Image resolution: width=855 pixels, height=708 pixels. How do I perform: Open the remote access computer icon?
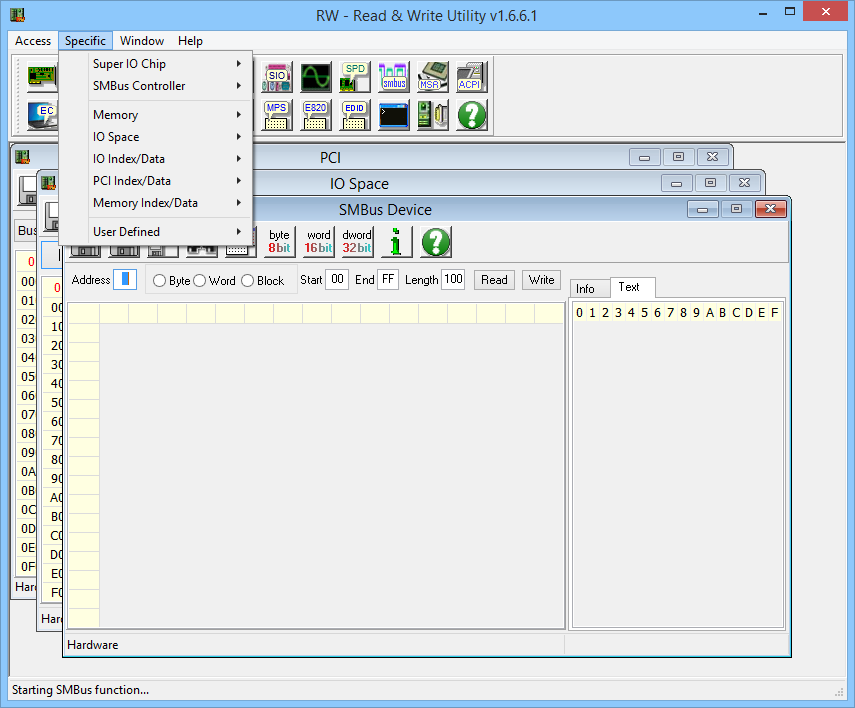[x=433, y=115]
